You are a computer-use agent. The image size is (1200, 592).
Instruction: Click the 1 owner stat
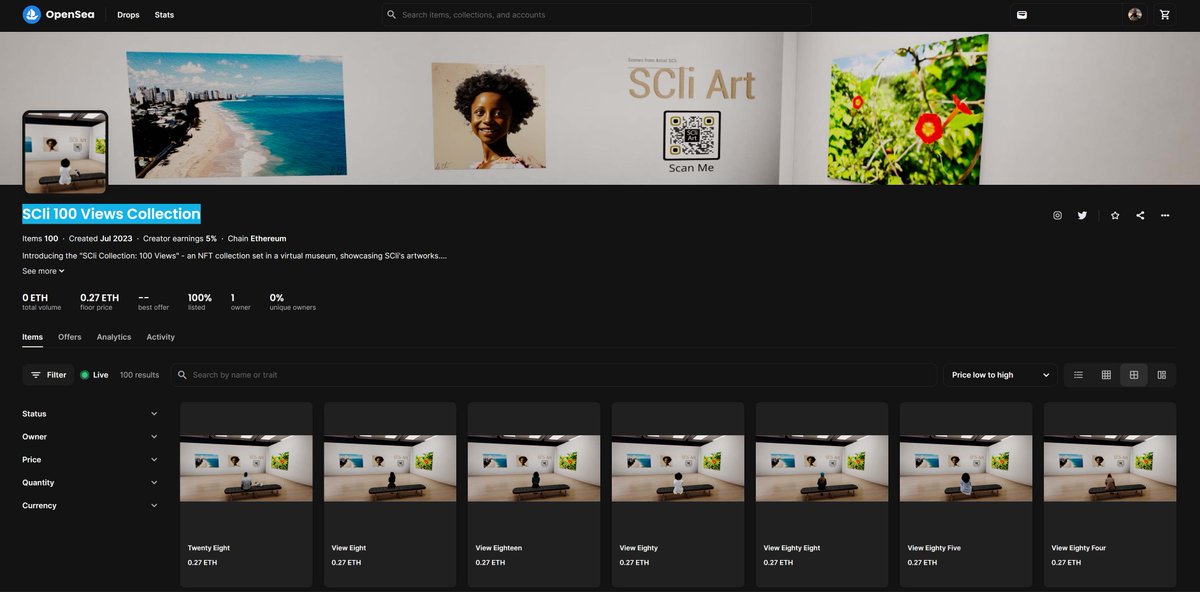(x=240, y=302)
